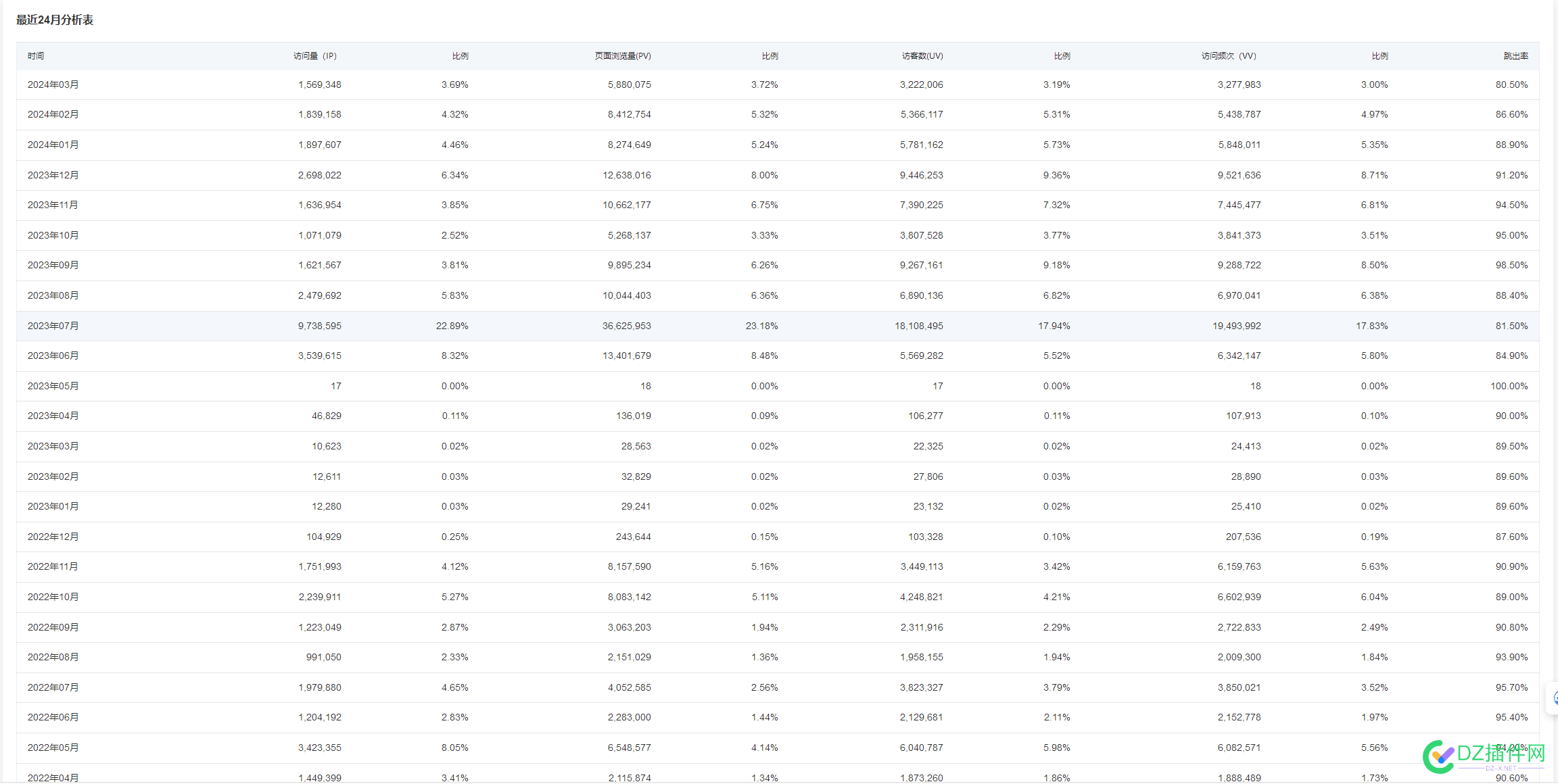Select the 2022年10月 row label

[x=53, y=597]
